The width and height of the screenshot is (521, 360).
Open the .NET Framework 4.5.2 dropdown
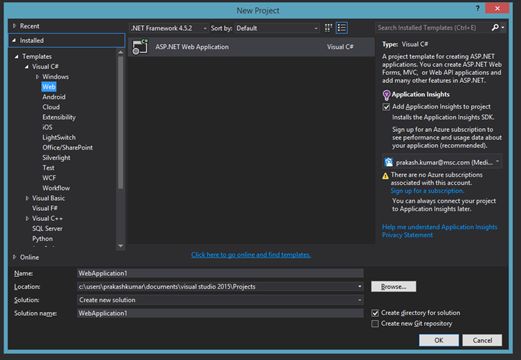point(168,28)
